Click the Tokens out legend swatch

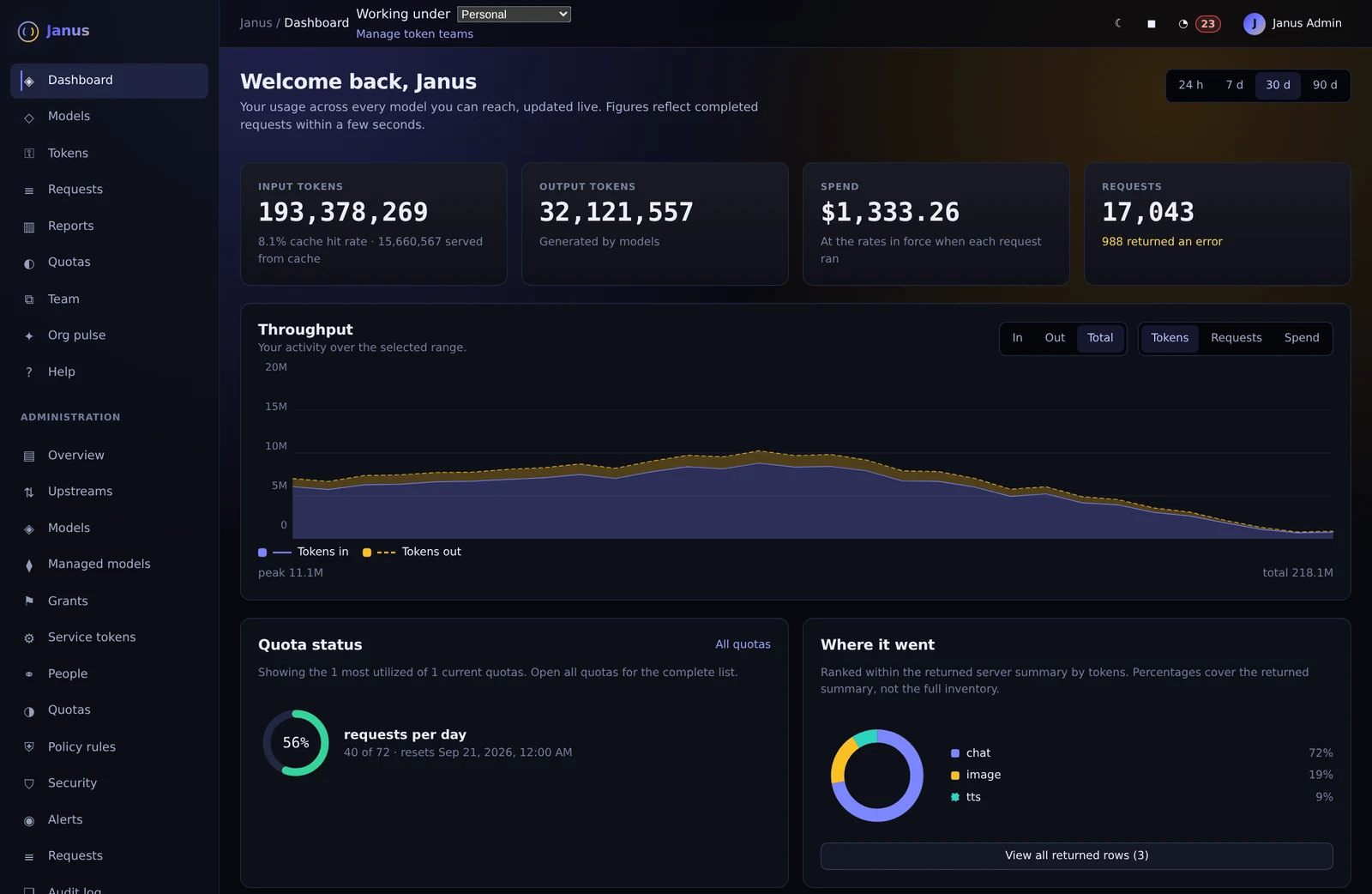point(367,553)
